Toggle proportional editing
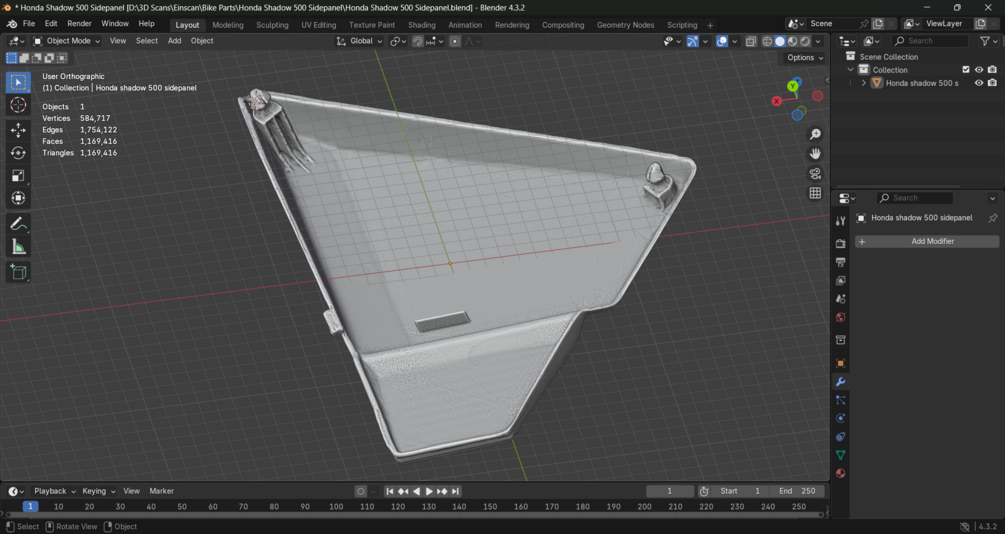 tap(454, 41)
